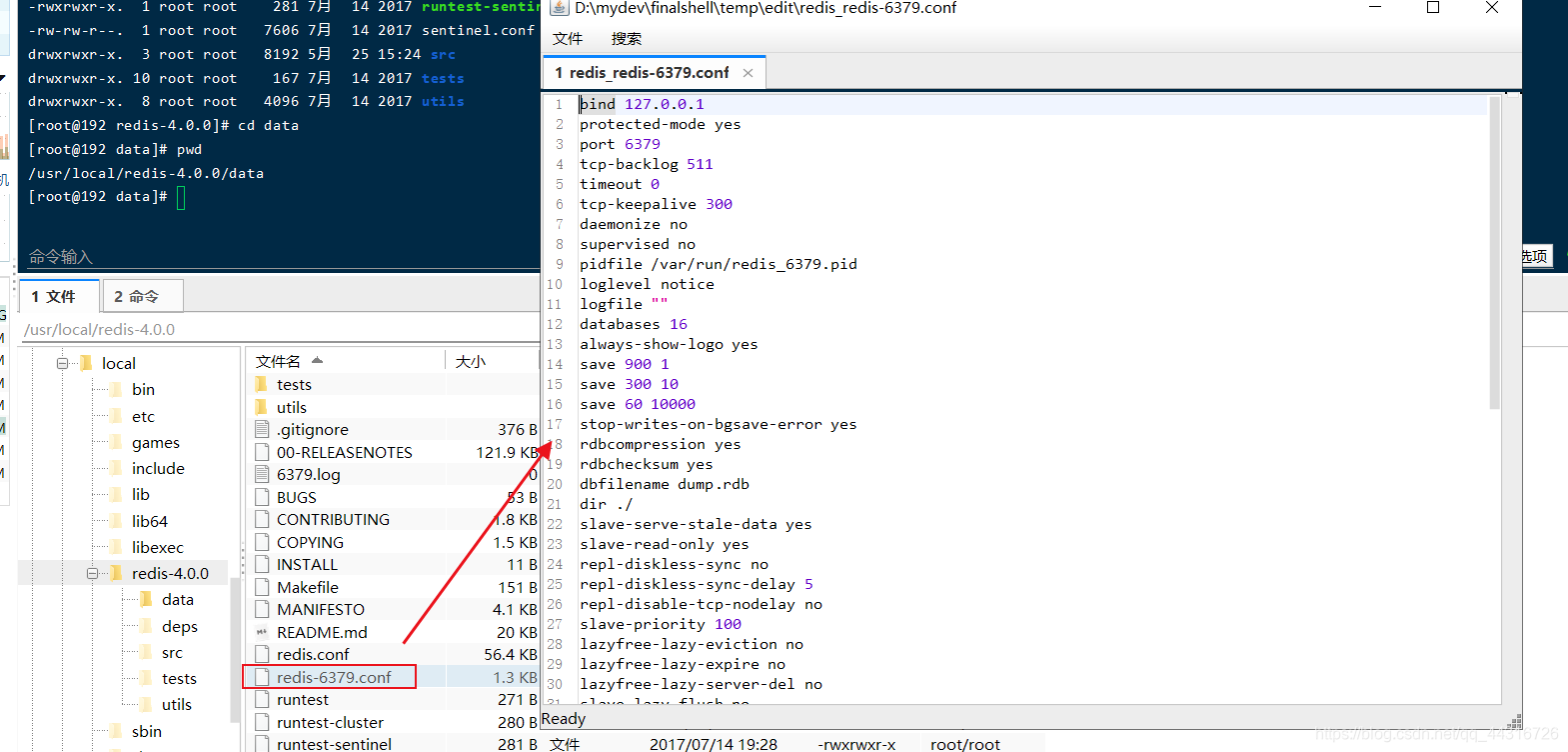Click the .gitignore file icon
This screenshot has height=752, width=1568.
pos(262,429)
